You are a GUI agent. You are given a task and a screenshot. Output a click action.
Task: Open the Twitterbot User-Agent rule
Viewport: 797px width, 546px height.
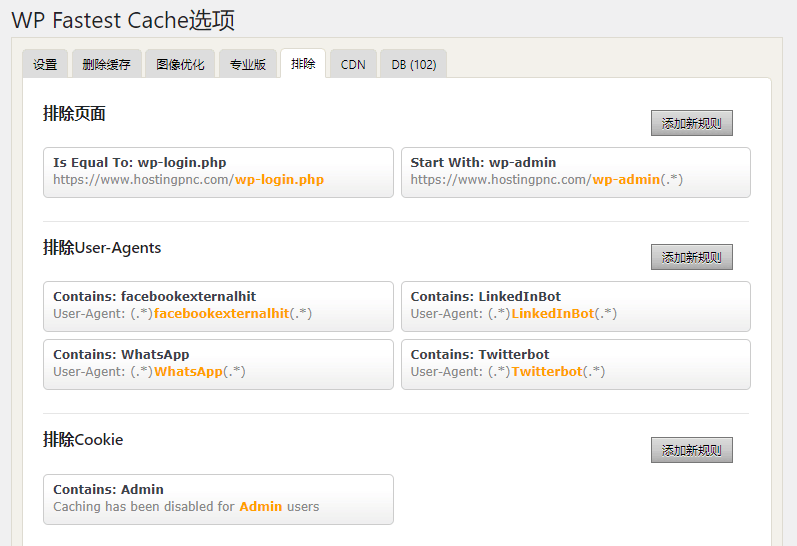pyautogui.click(x=575, y=363)
